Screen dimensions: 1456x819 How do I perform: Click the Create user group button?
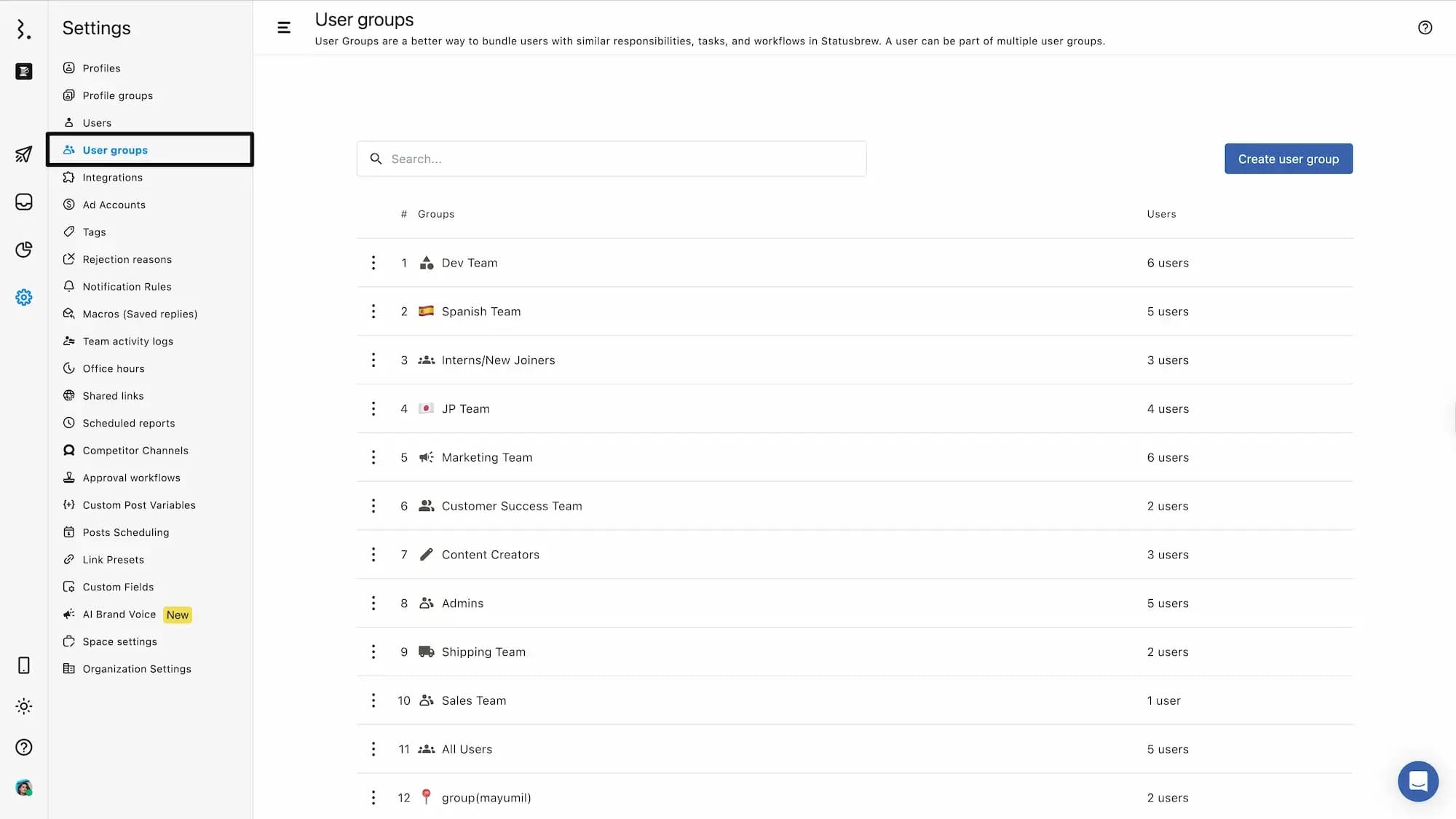tap(1288, 159)
